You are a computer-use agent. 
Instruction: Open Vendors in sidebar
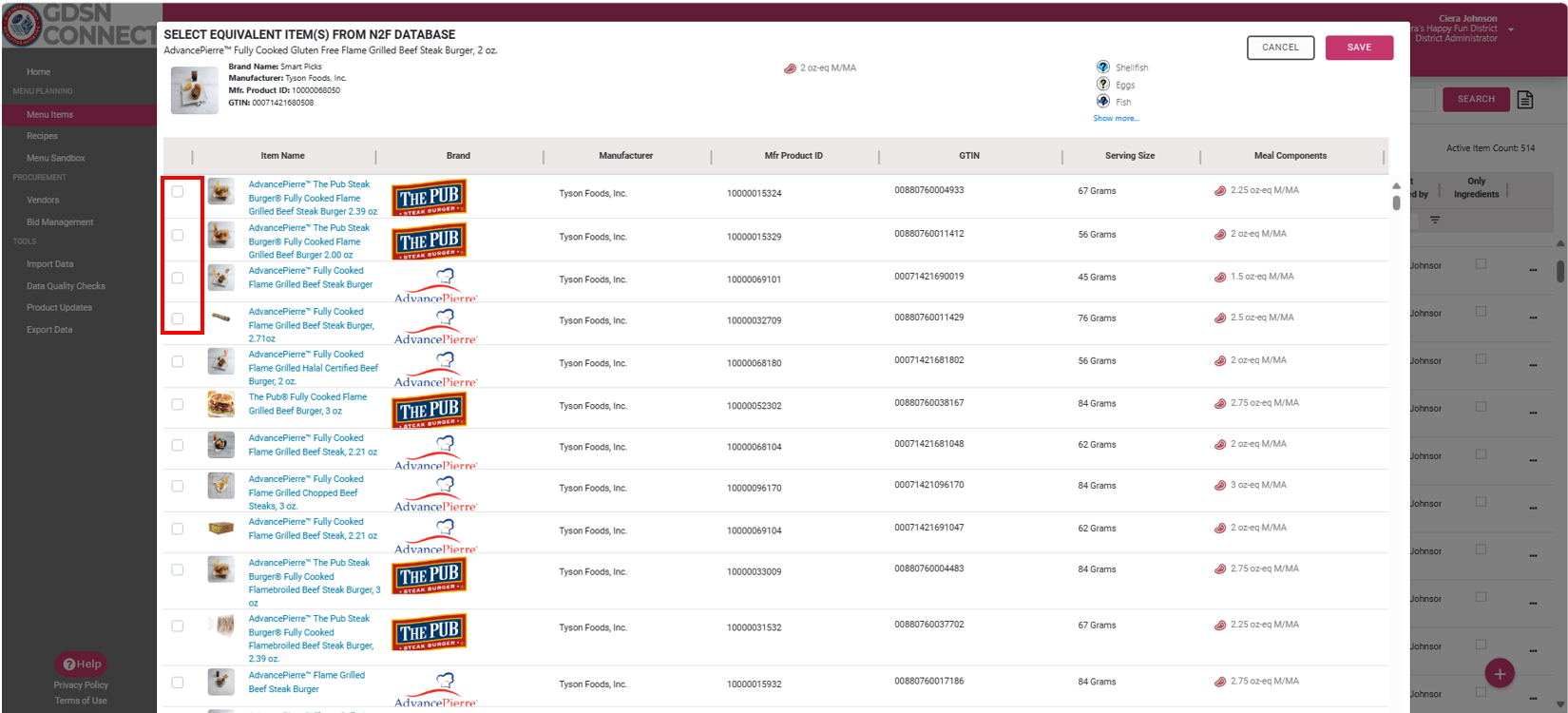pos(43,201)
